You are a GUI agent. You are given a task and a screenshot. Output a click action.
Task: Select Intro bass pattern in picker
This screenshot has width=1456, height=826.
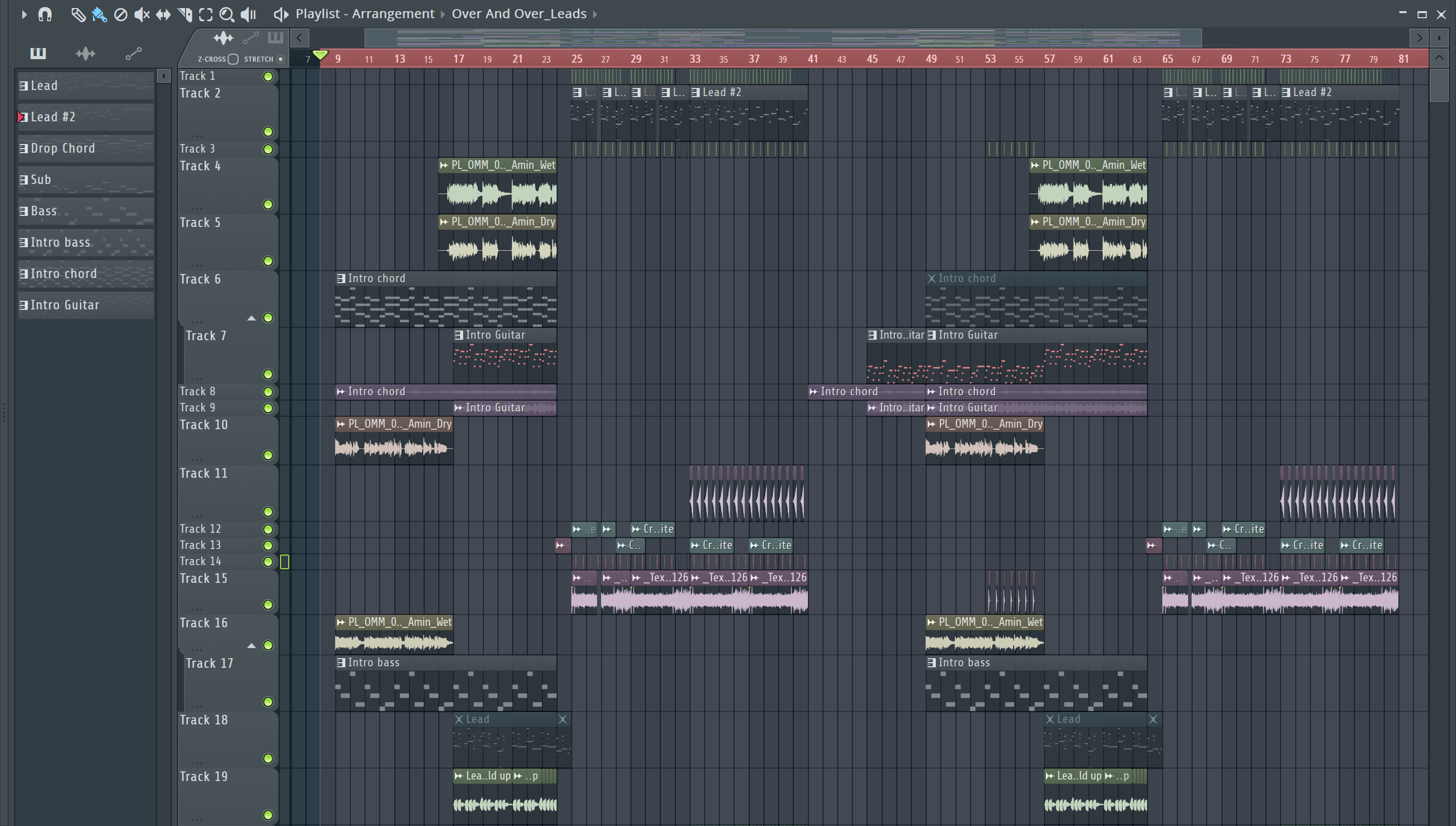pyautogui.click(x=85, y=242)
